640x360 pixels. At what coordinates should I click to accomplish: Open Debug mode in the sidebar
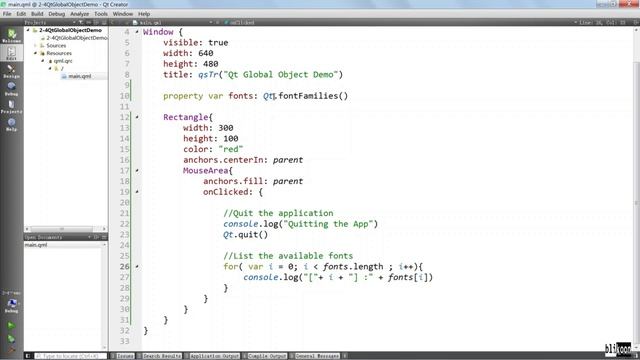click(x=11, y=89)
